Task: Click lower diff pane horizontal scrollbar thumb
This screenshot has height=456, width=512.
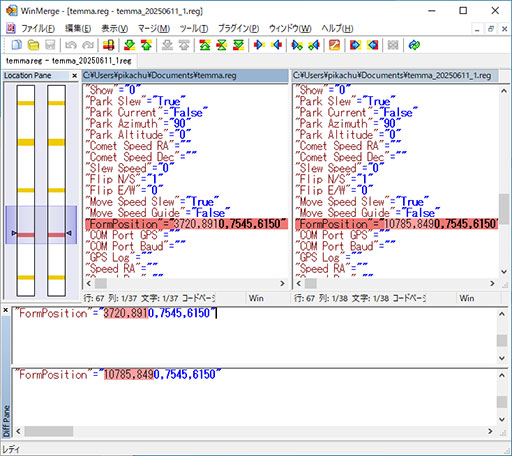Action: (49, 431)
